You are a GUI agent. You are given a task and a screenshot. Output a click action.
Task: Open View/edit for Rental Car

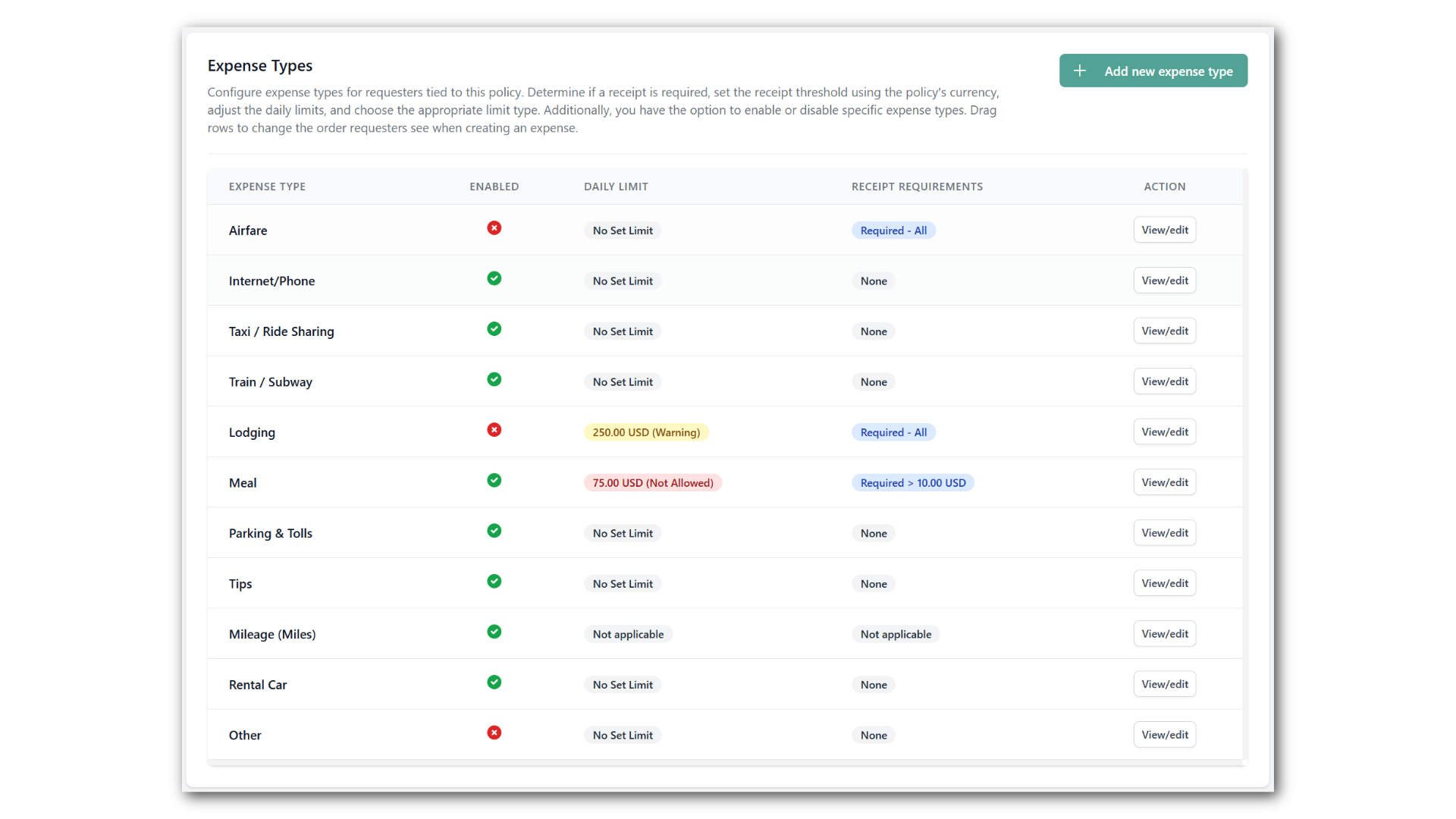pos(1164,684)
